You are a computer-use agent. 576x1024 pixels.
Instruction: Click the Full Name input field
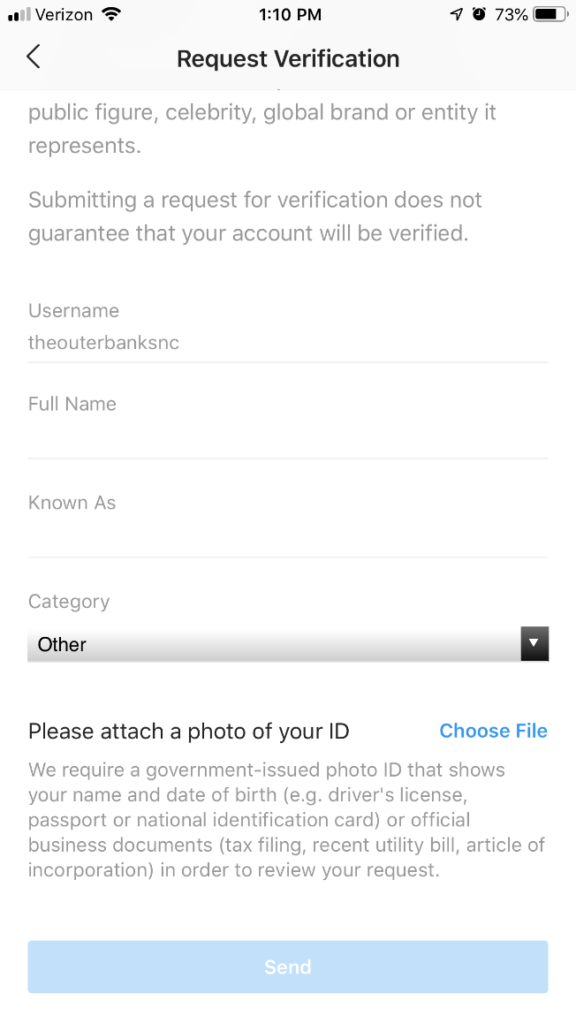pyautogui.click(x=288, y=436)
